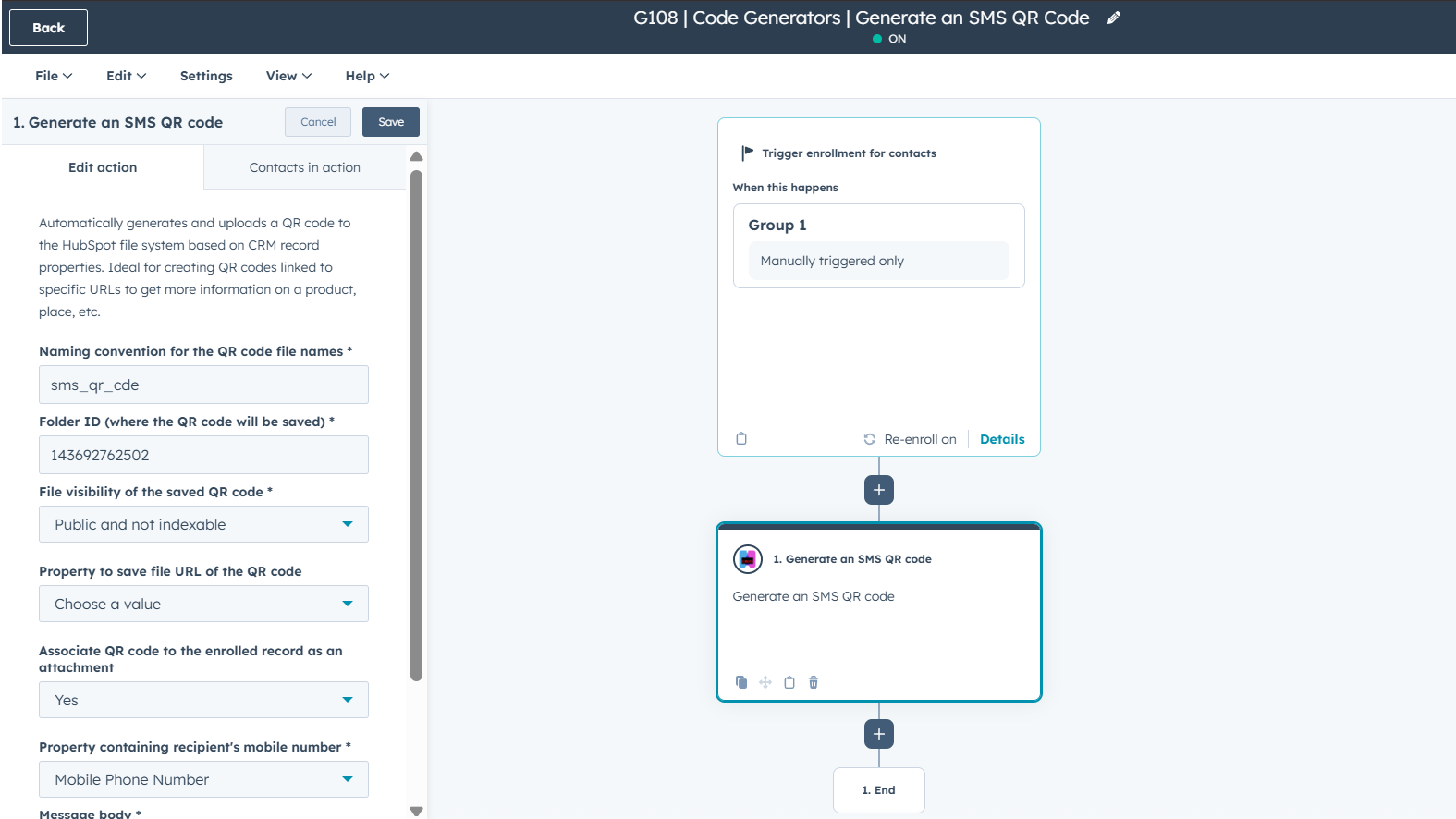This screenshot has width=1456, height=819.
Task: Toggle the workflow ON status indicator
Action: [x=889, y=39]
